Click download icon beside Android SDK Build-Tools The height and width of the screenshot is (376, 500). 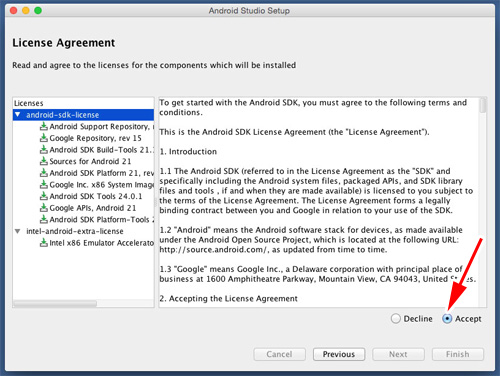coord(44,150)
